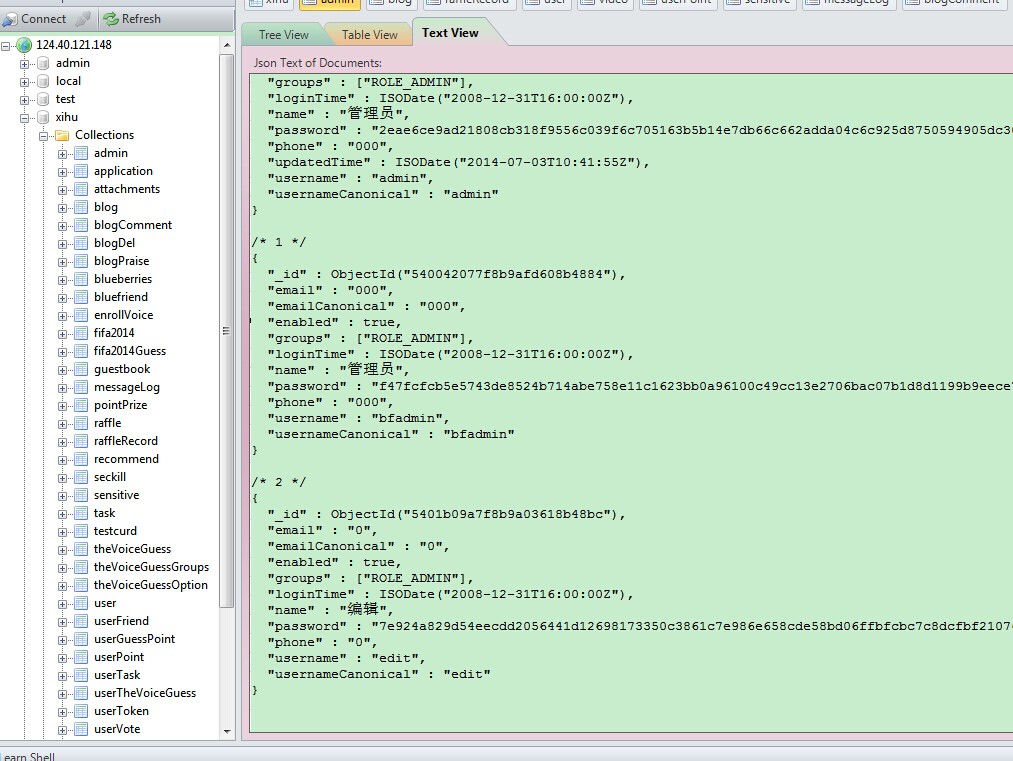Collapse the xihu database node

[24, 118]
